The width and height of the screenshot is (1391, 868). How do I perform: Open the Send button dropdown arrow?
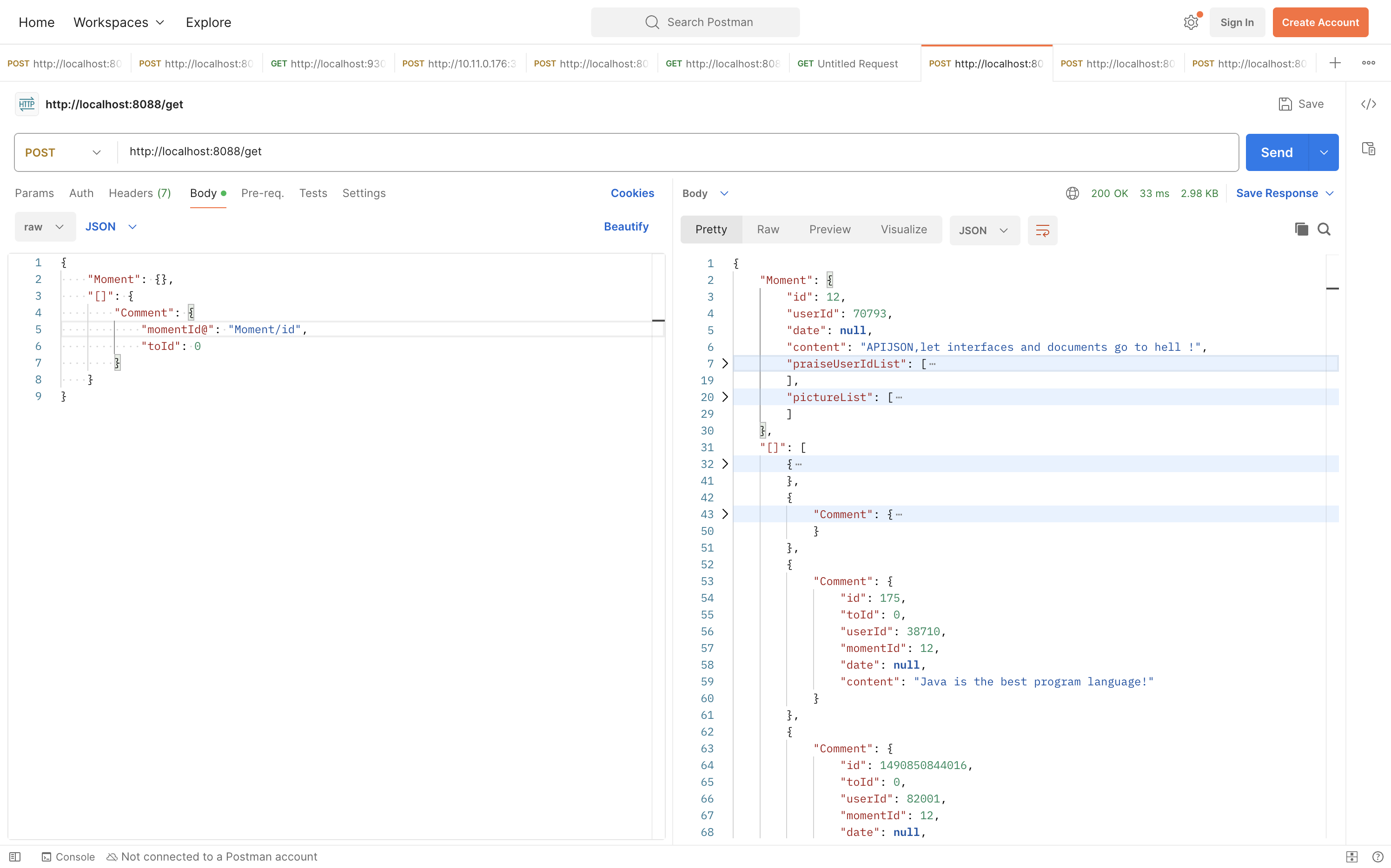point(1324,152)
